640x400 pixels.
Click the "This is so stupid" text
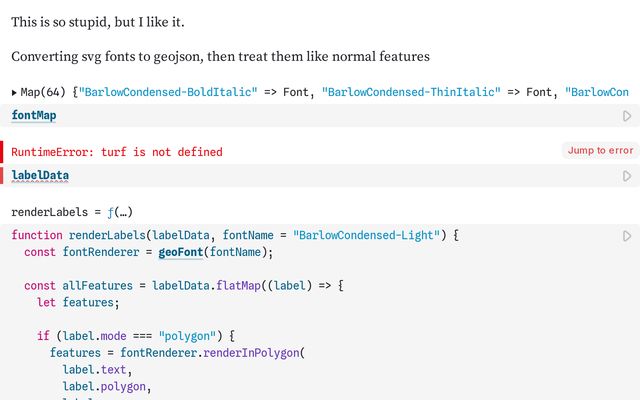click(98, 21)
